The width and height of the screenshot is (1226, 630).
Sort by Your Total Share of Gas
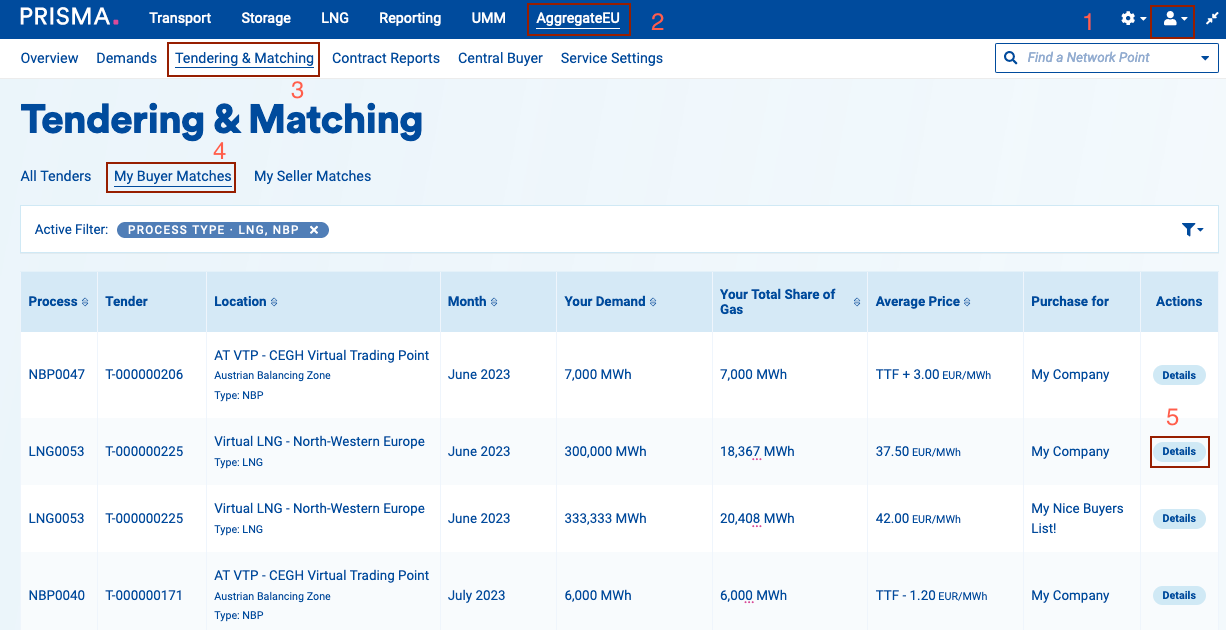coord(856,302)
